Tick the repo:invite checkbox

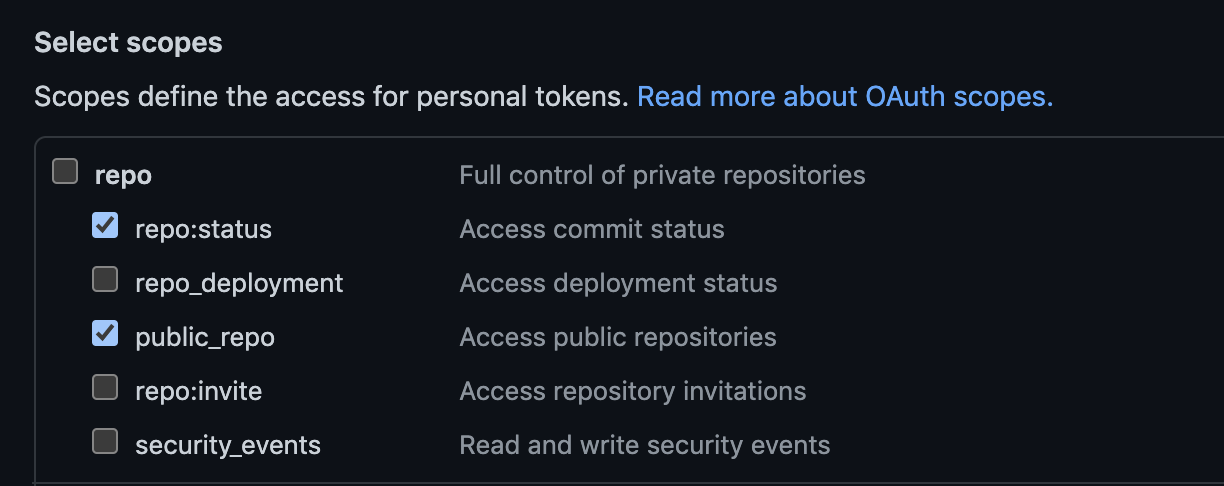click(105, 387)
